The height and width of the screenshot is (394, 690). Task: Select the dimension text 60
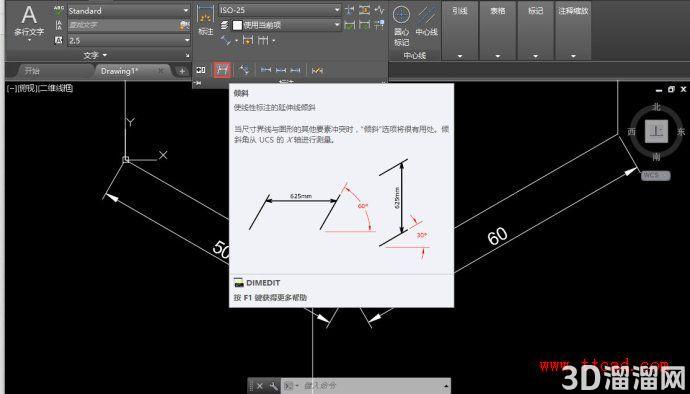tap(498, 236)
